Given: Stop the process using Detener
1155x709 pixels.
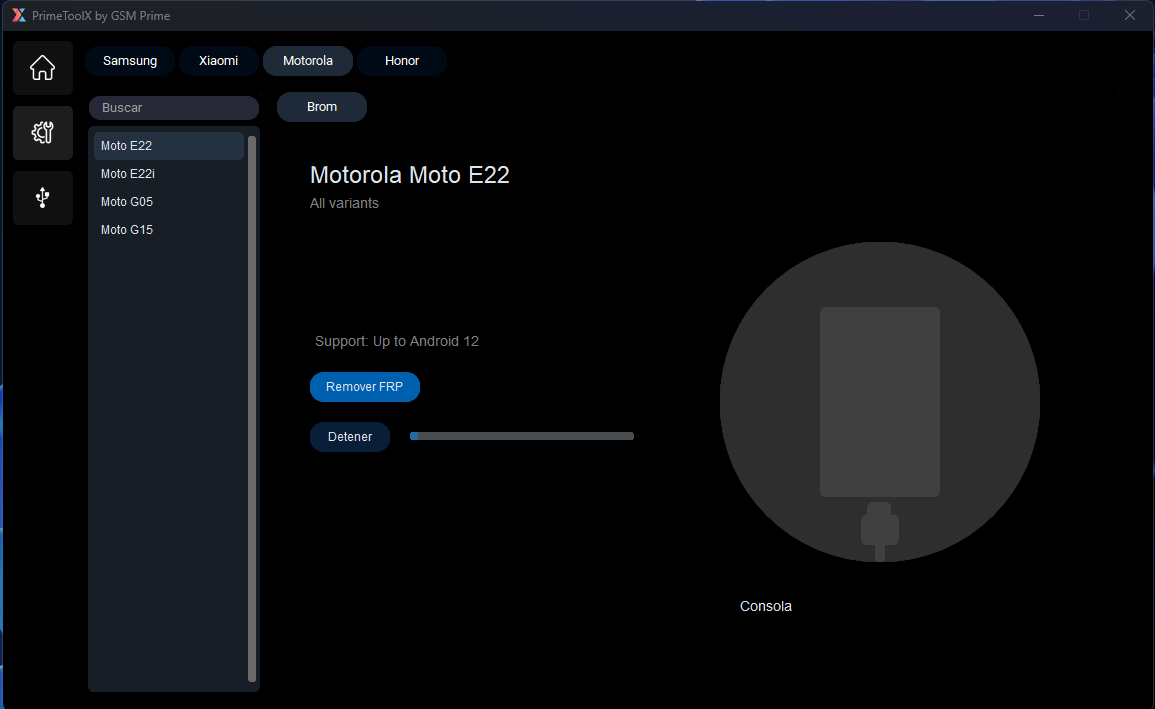Looking at the screenshot, I should coord(349,436).
